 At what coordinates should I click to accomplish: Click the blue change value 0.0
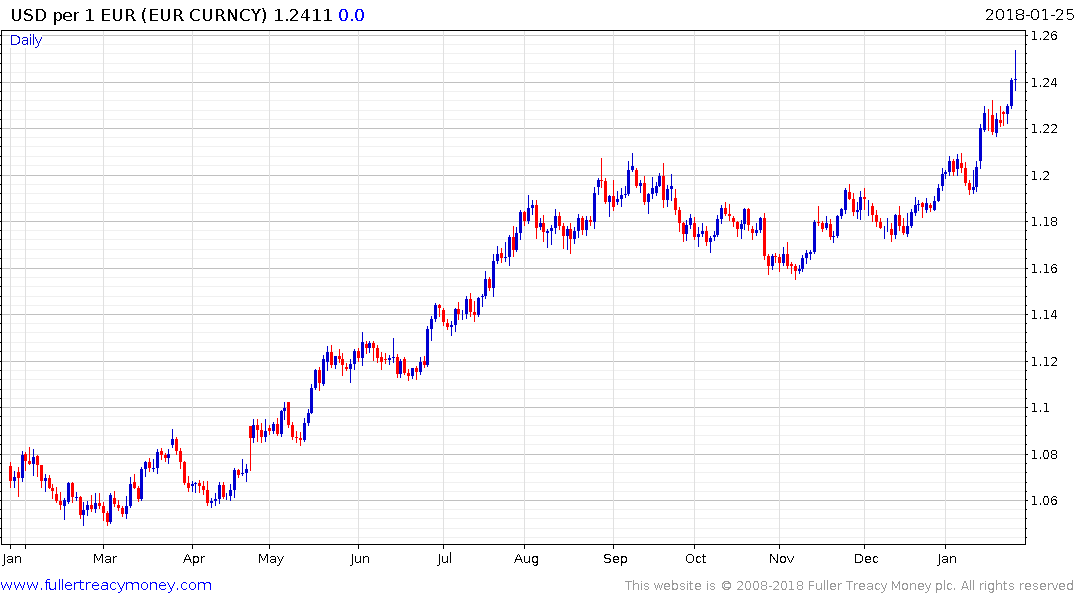352,15
